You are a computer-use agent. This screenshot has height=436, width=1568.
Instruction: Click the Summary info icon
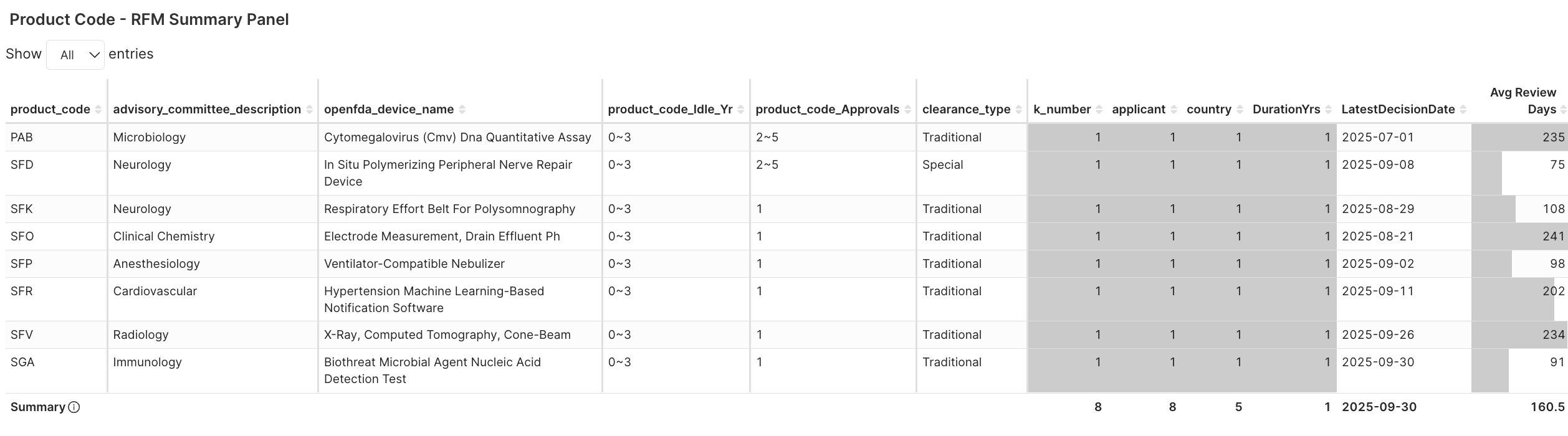pyautogui.click(x=74, y=407)
